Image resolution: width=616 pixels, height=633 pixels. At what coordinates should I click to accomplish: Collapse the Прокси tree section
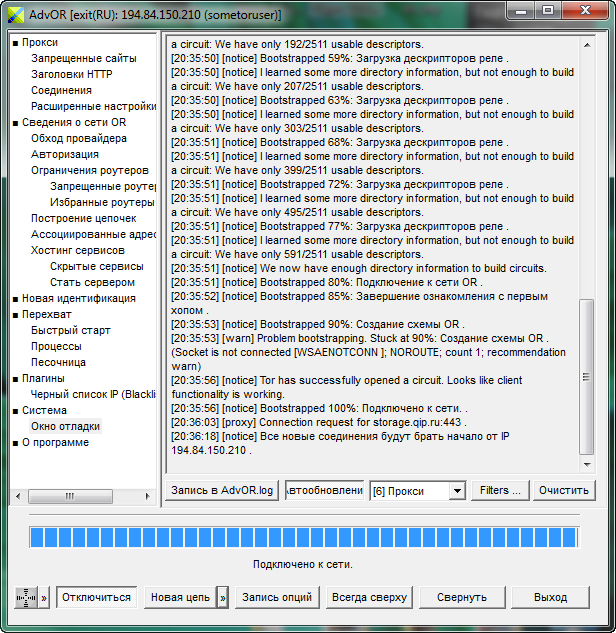pos(15,43)
